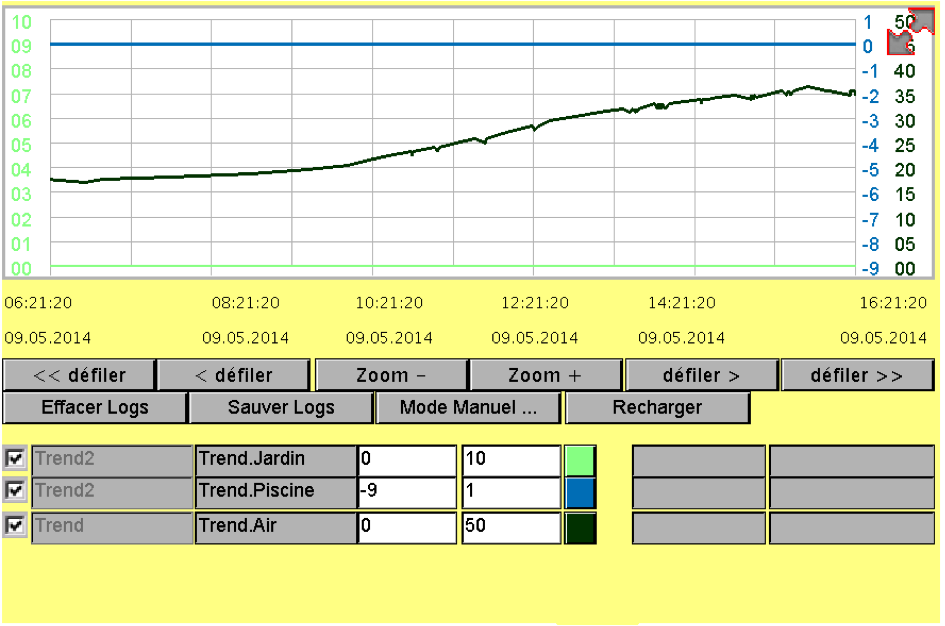Click the dark green Trend.Air color swatch
This screenshot has width=945, height=626.
point(580,527)
